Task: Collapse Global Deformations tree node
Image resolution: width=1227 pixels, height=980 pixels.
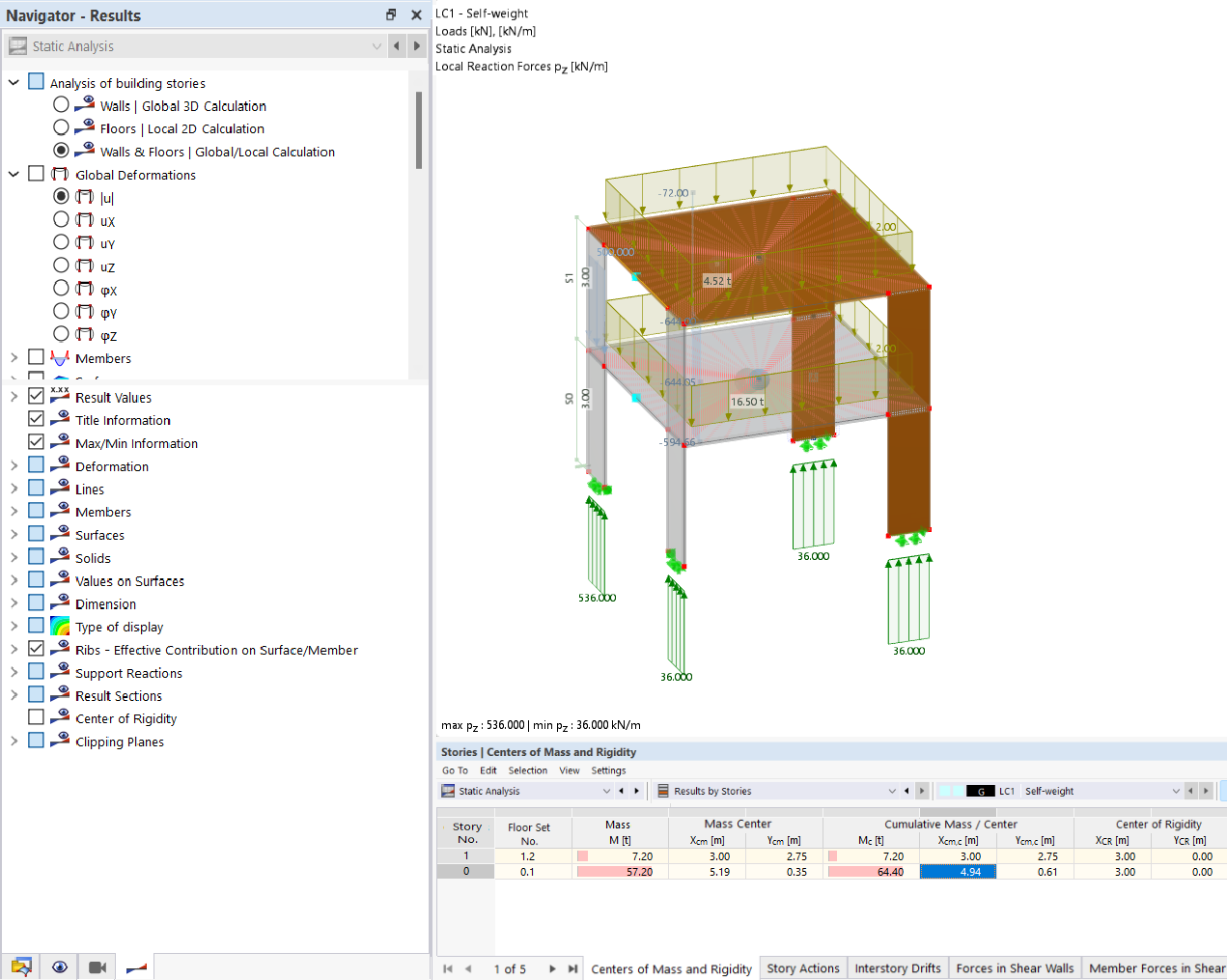Action: [x=14, y=175]
